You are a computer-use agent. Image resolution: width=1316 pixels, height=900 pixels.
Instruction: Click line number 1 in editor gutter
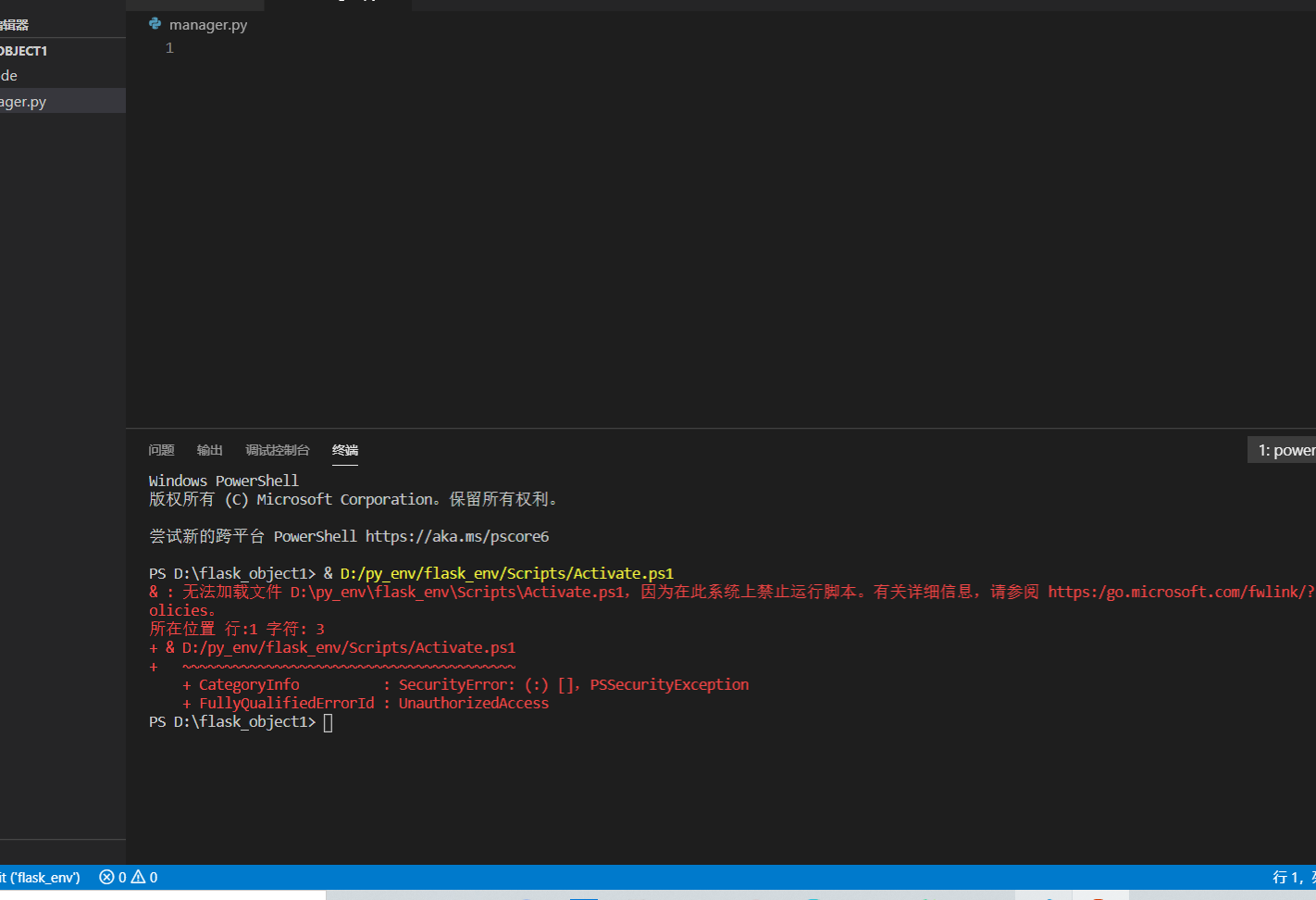coord(169,48)
